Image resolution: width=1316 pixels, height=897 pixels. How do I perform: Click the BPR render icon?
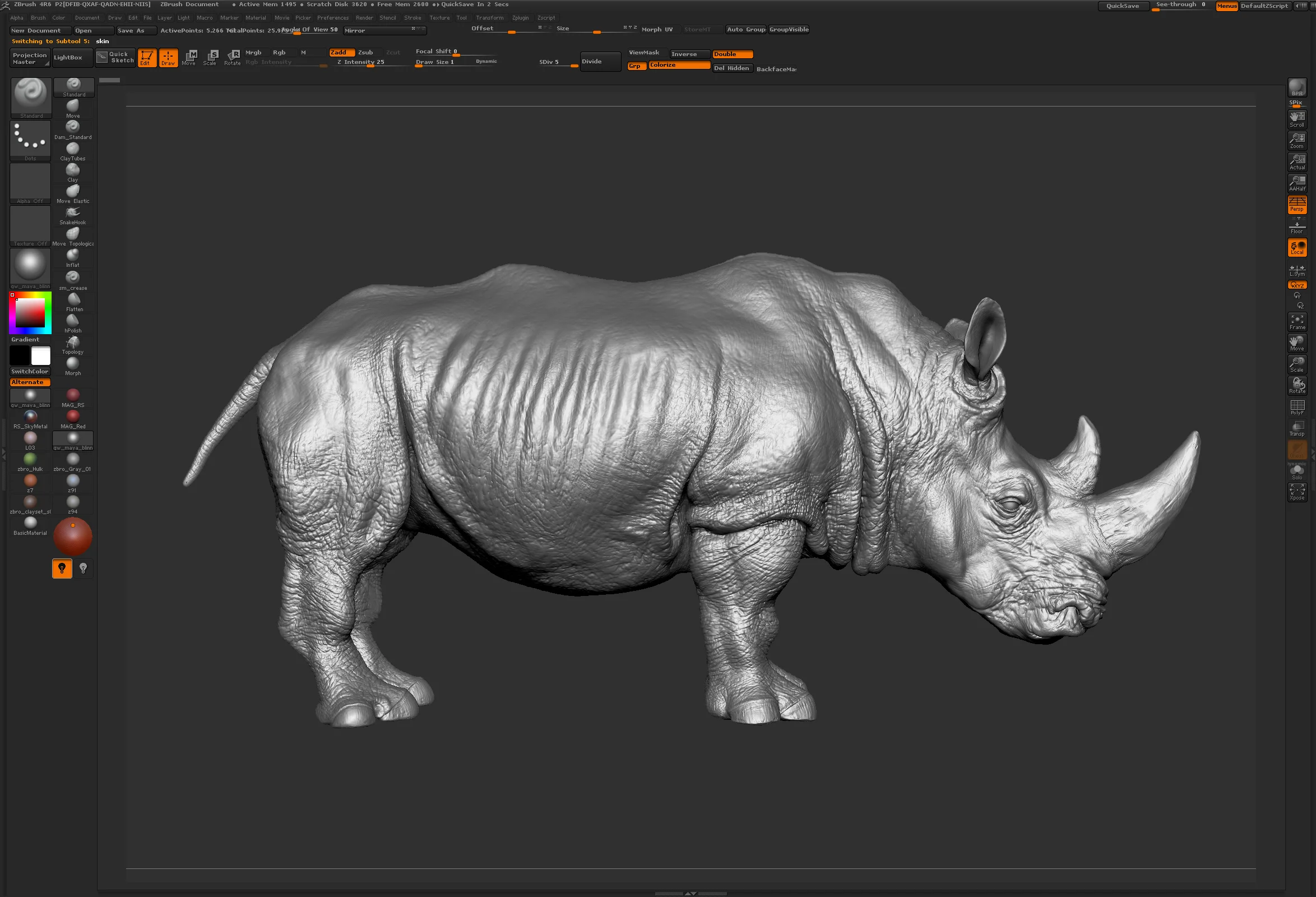[x=1297, y=88]
